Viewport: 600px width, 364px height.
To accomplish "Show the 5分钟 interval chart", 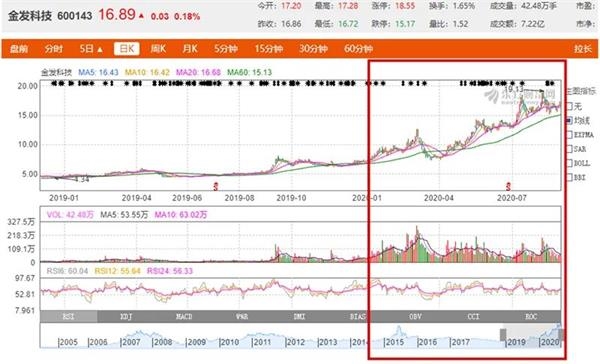I will tap(226, 49).
